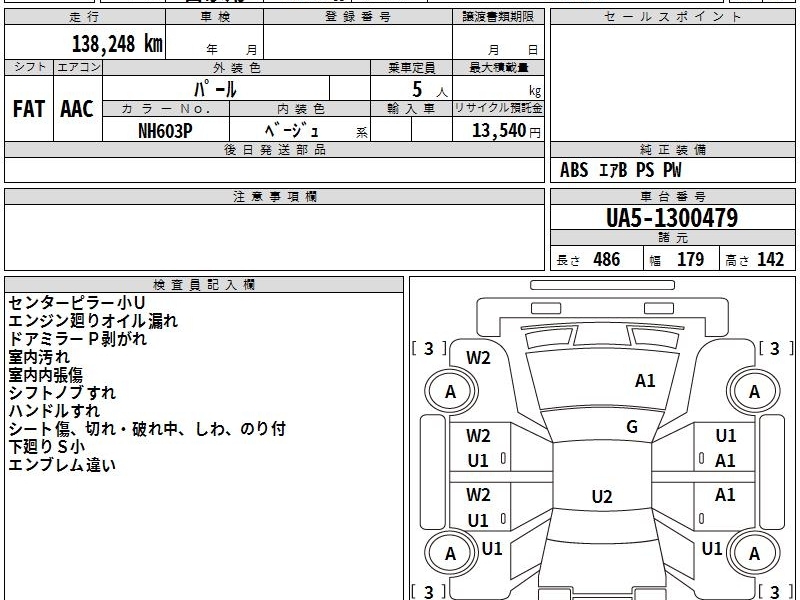This screenshot has height=600, width=800.
Task: Select inspector note センターピラー小U
Action: [x=77, y=303]
